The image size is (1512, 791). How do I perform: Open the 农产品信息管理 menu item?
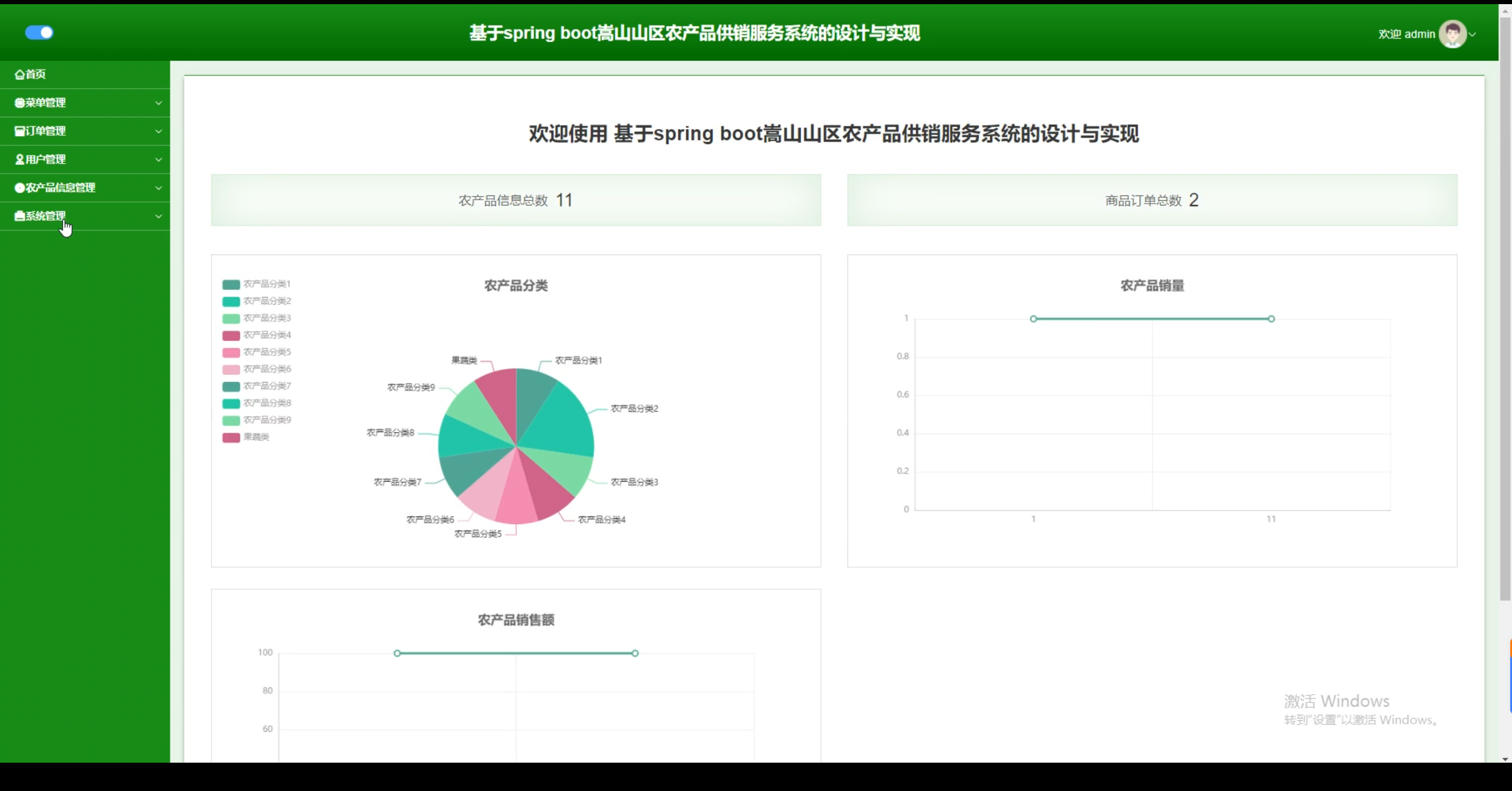[60, 188]
